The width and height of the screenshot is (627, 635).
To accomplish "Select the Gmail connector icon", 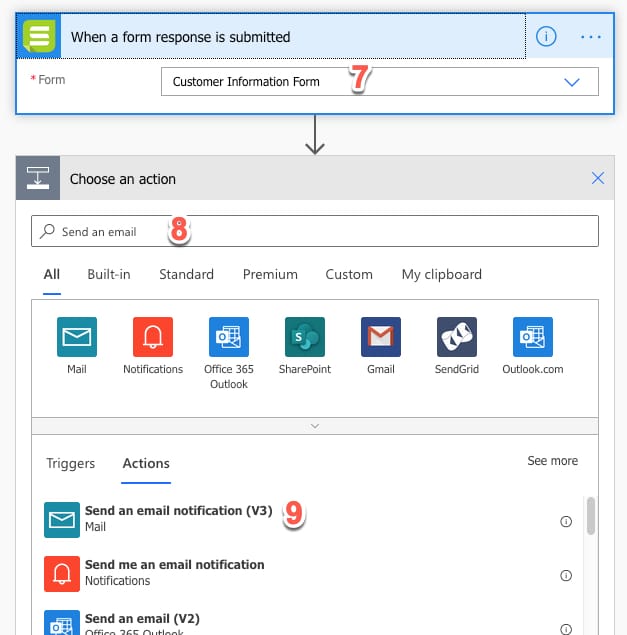I will tap(381, 337).
